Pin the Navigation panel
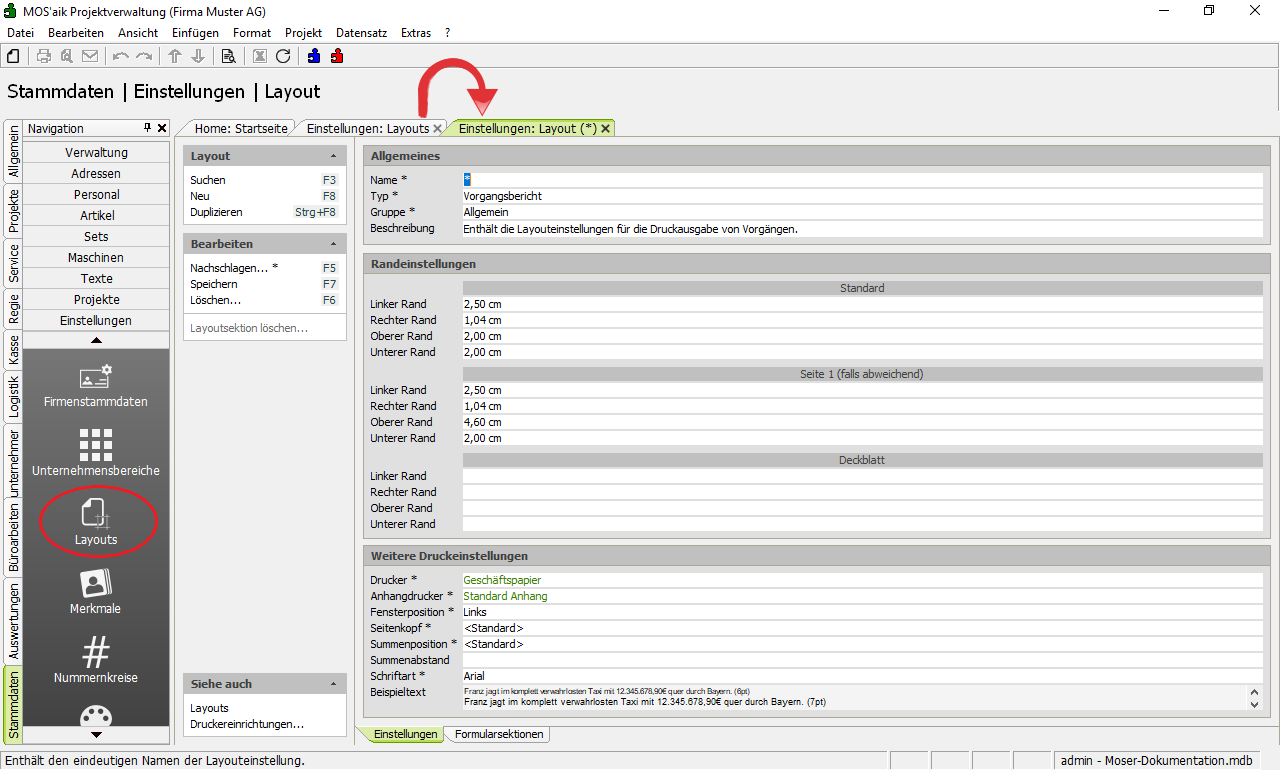The height and width of the screenshot is (770, 1280). click(x=148, y=128)
